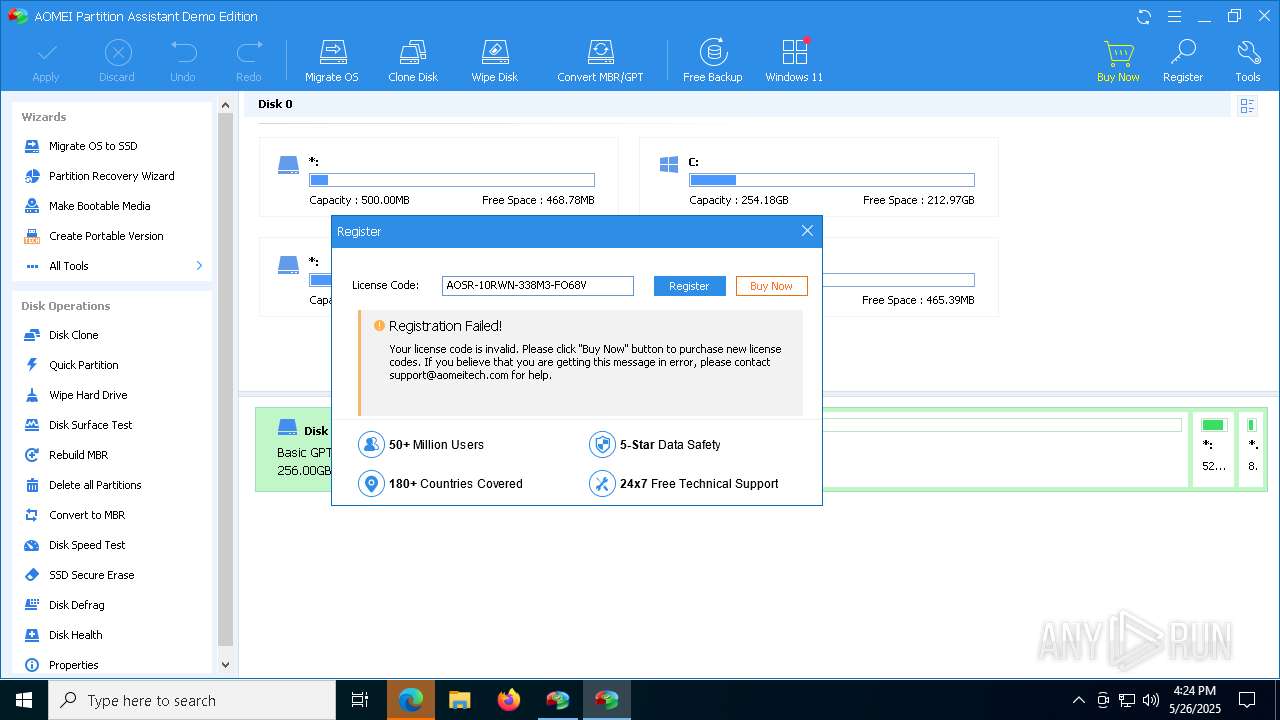Click the Redo toolbar icon
This screenshot has height=720, width=1280.
coord(249,61)
